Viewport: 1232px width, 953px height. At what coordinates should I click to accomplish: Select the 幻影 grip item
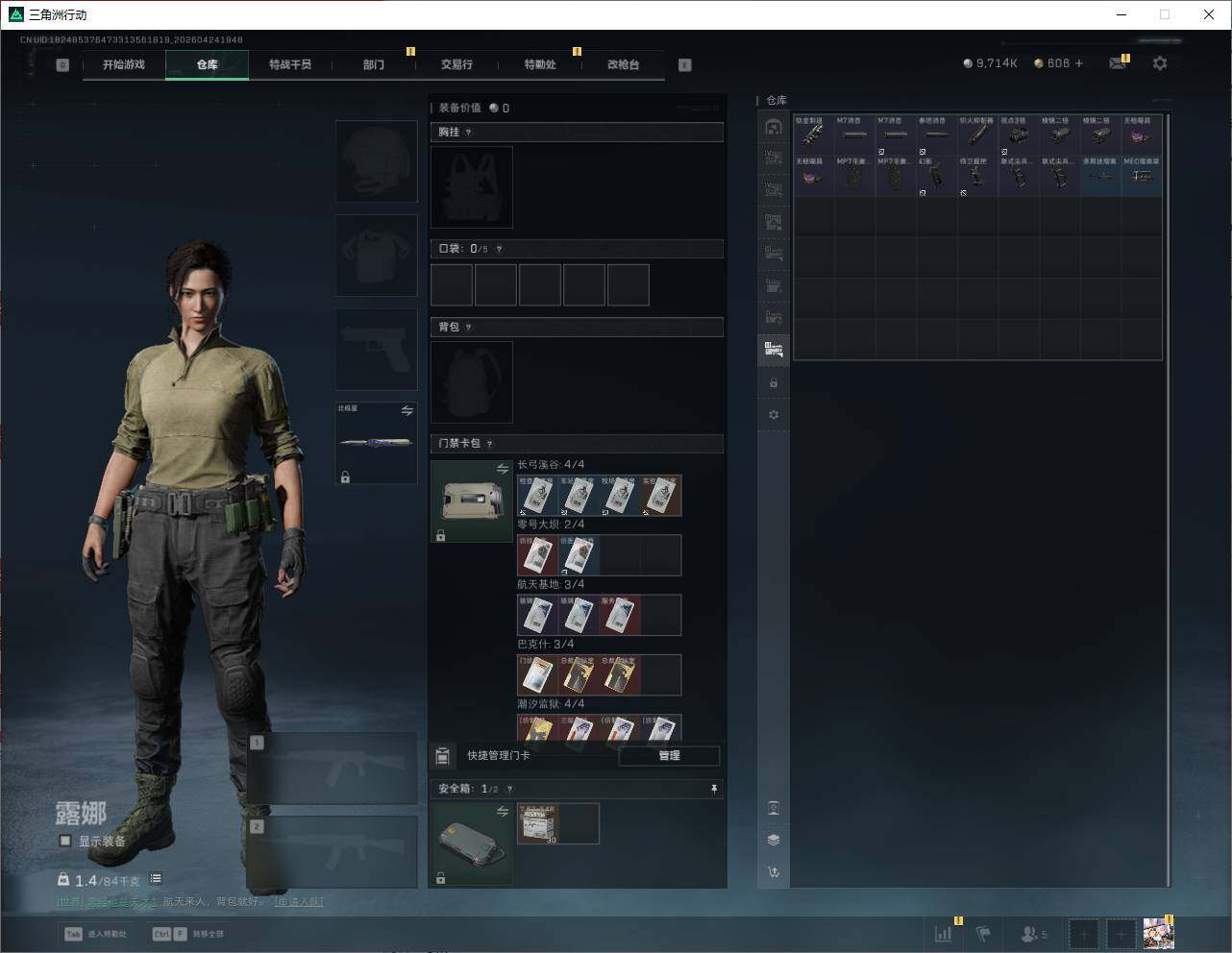pos(936,177)
